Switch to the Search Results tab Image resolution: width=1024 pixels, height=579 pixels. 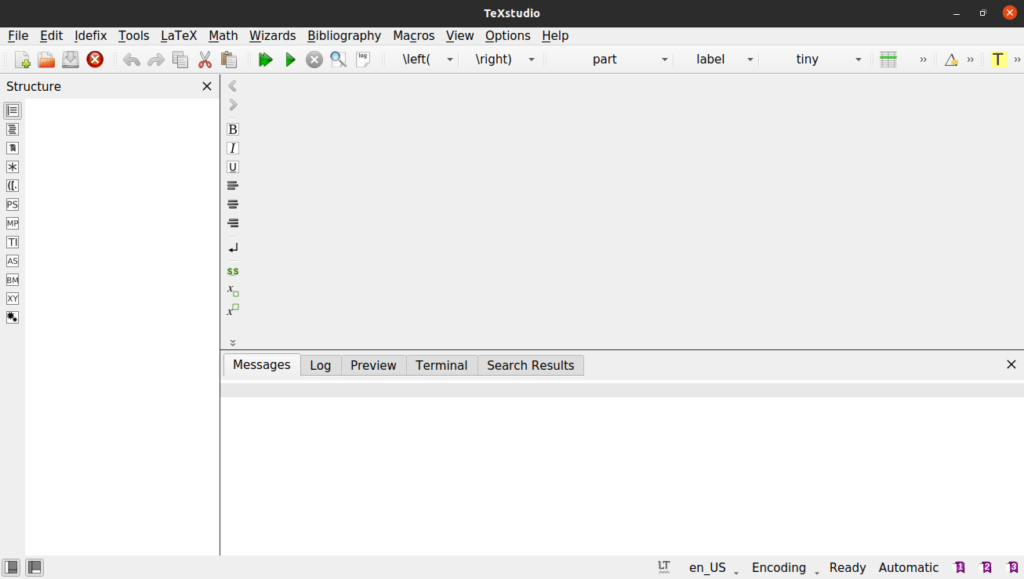point(530,366)
